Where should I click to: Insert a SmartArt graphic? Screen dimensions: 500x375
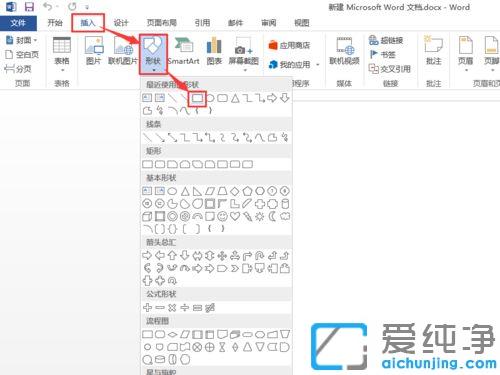click(x=184, y=51)
